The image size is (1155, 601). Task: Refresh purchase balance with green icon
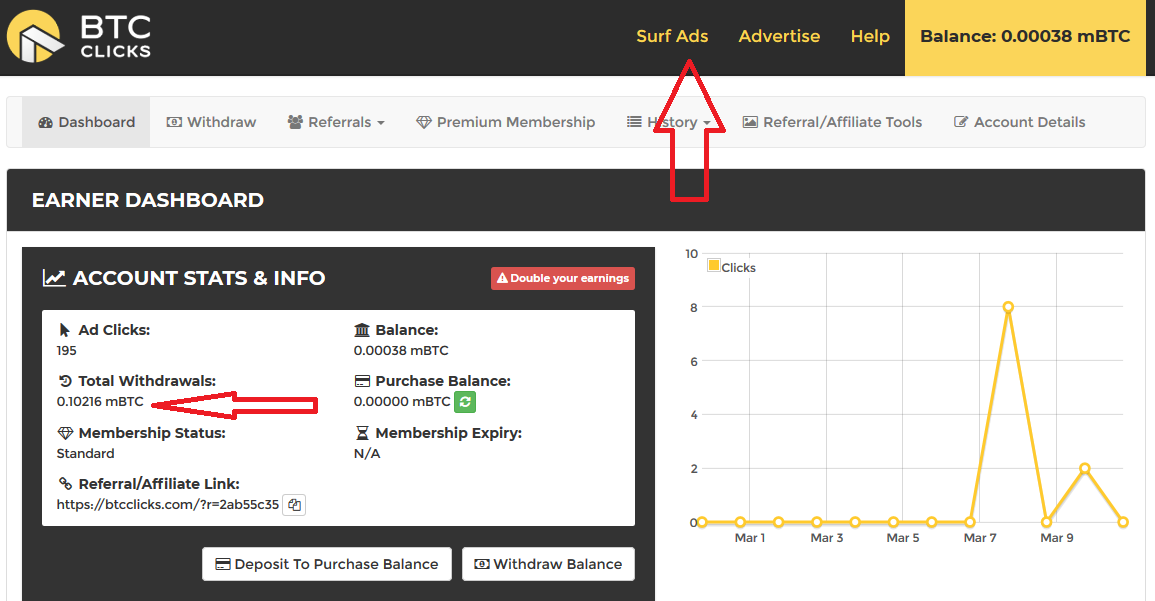pos(464,401)
